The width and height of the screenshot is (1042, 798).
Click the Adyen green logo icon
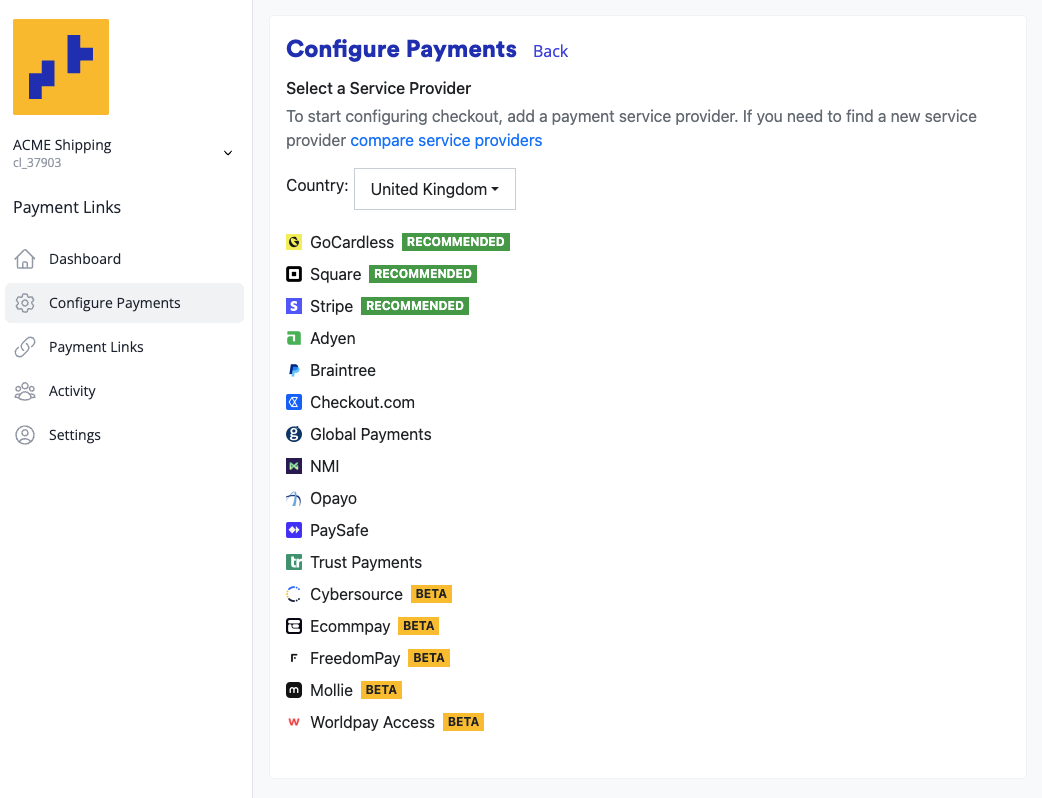(x=294, y=338)
